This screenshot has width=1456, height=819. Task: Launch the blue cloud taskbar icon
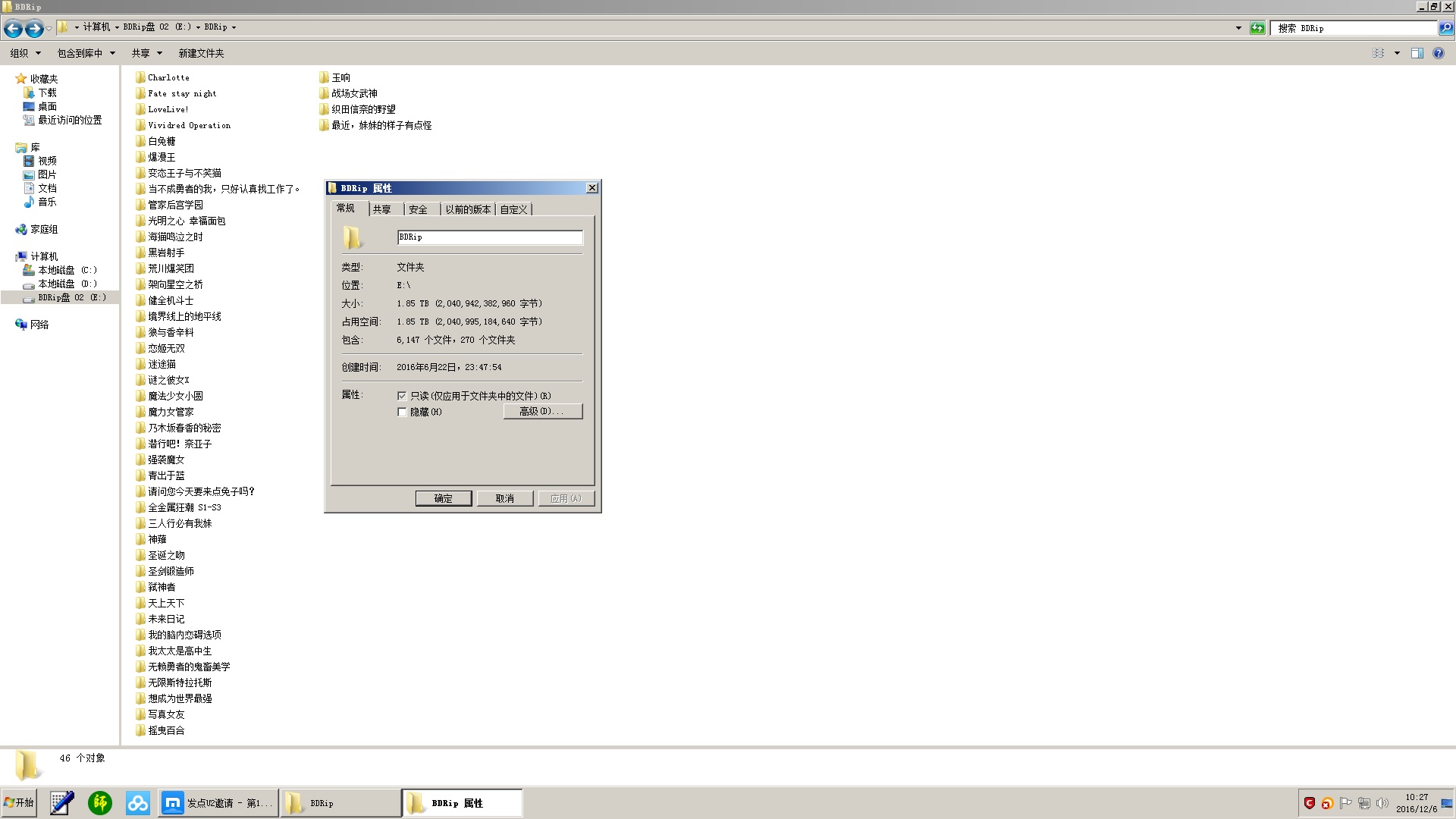138,803
